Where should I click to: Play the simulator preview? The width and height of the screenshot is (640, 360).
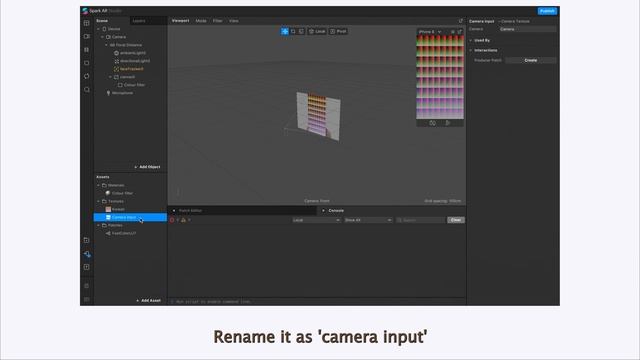[x=448, y=123]
